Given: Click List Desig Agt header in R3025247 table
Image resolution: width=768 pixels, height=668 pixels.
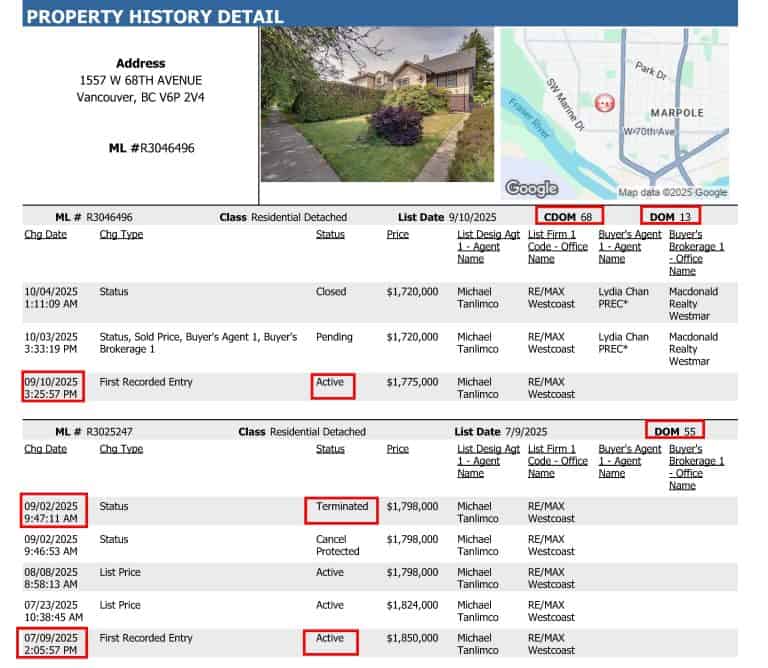Looking at the screenshot, I should pyautogui.click(x=488, y=461).
